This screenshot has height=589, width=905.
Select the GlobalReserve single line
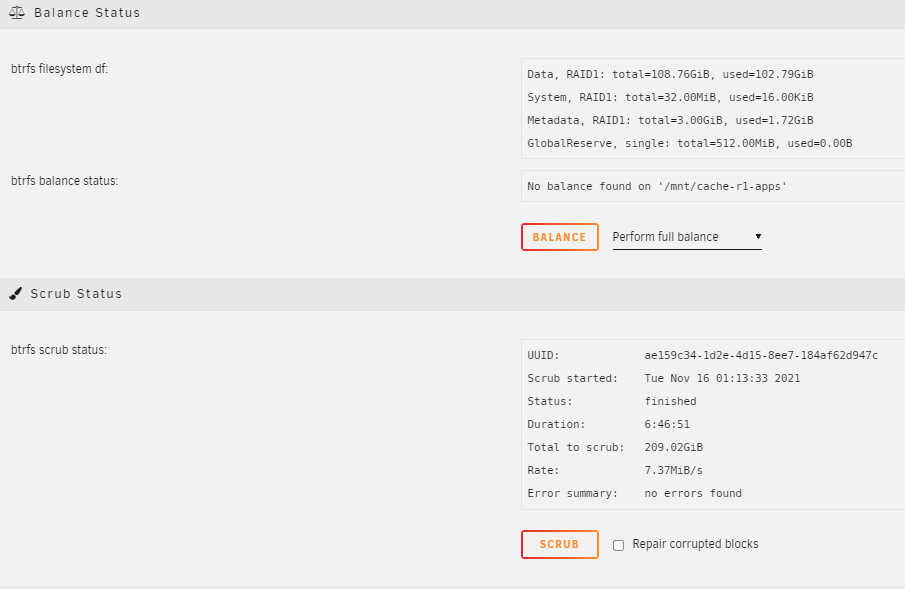(x=690, y=144)
